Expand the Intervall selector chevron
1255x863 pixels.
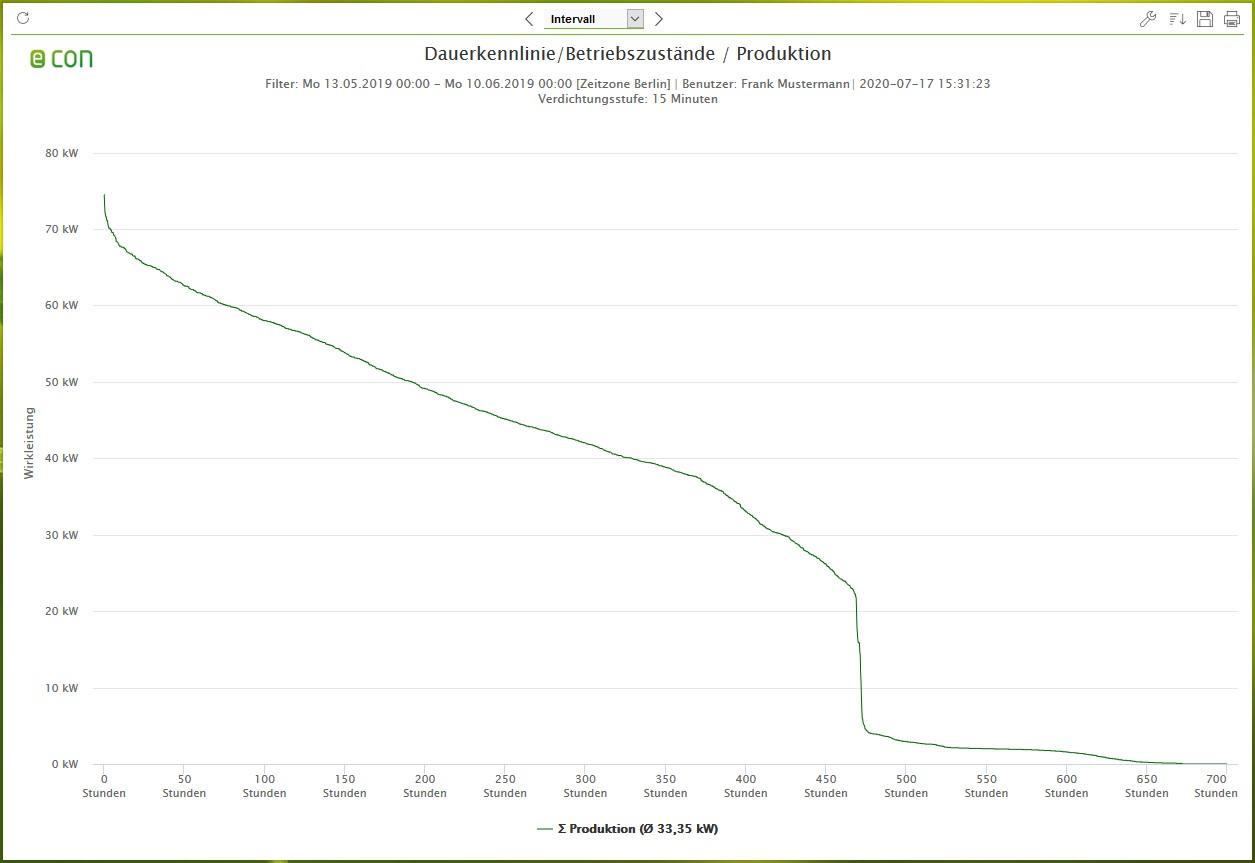click(636, 18)
